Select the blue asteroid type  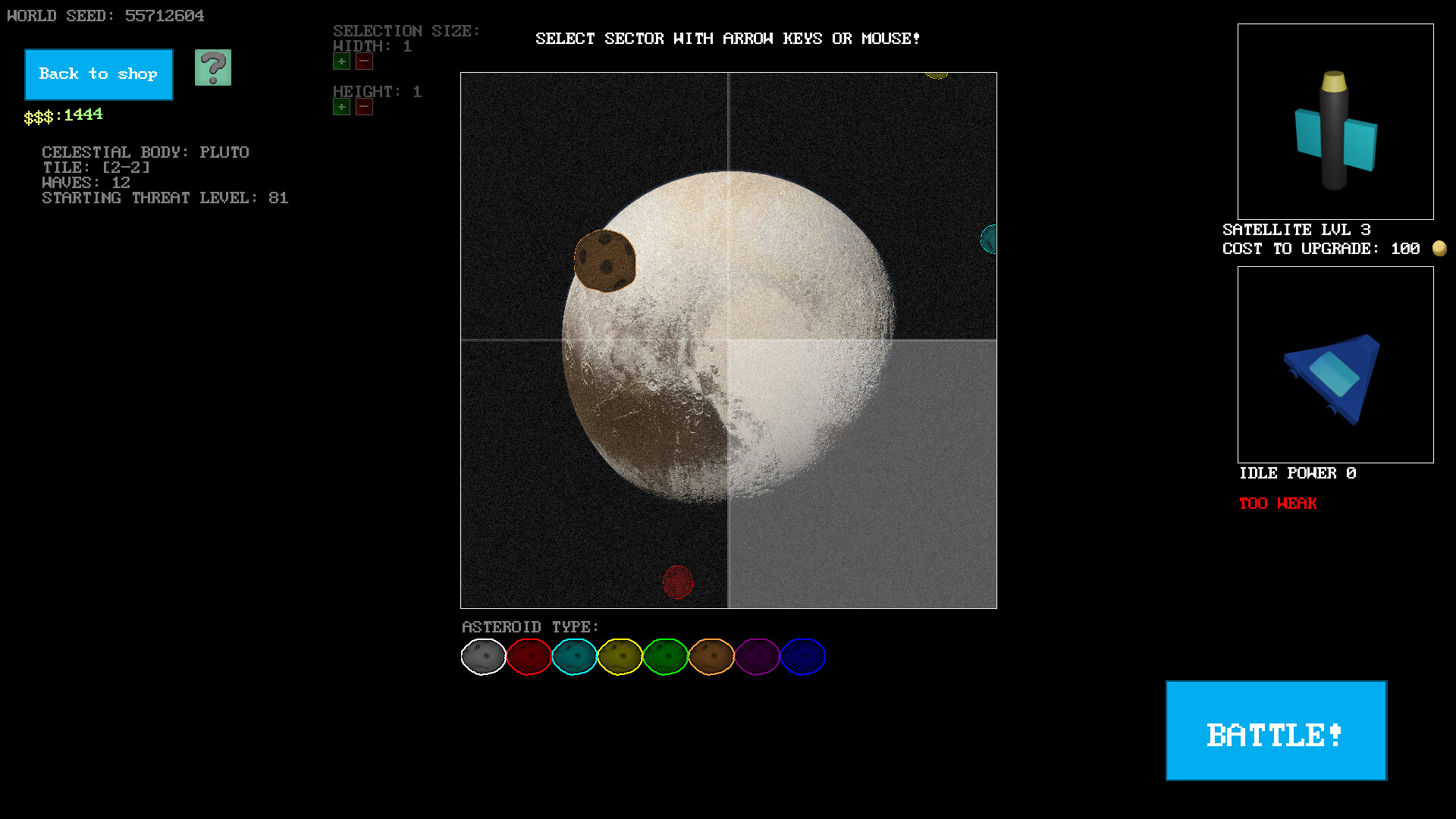pyautogui.click(x=802, y=657)
